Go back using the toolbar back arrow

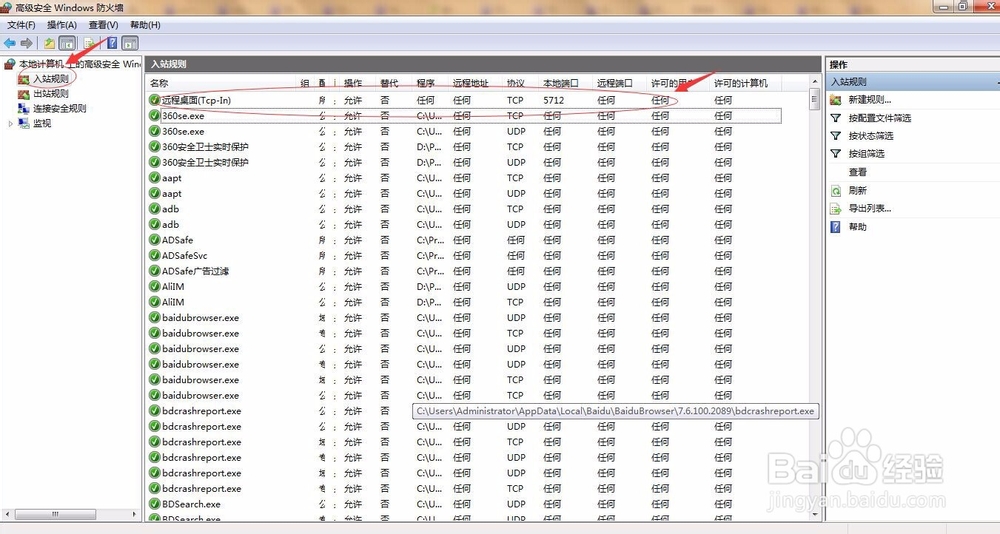coord(10,43)
